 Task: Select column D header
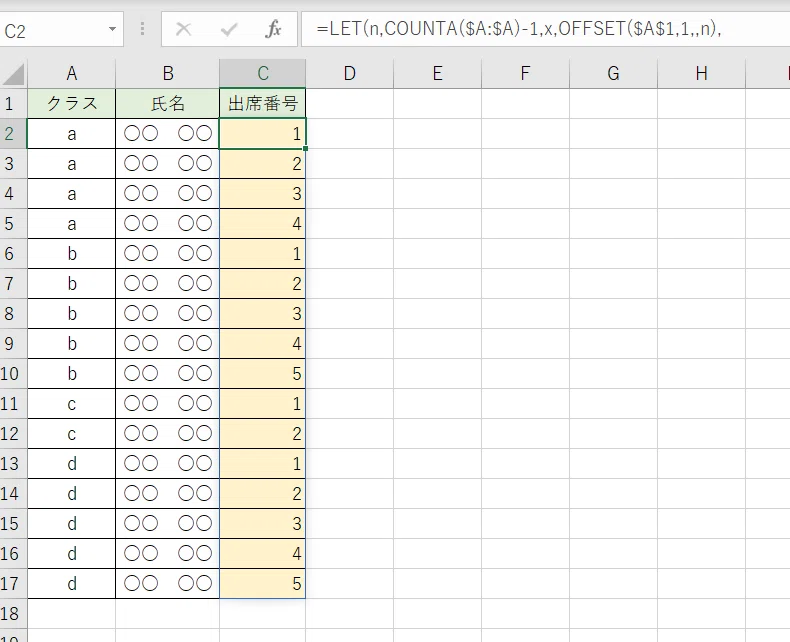tap(350, 74)
